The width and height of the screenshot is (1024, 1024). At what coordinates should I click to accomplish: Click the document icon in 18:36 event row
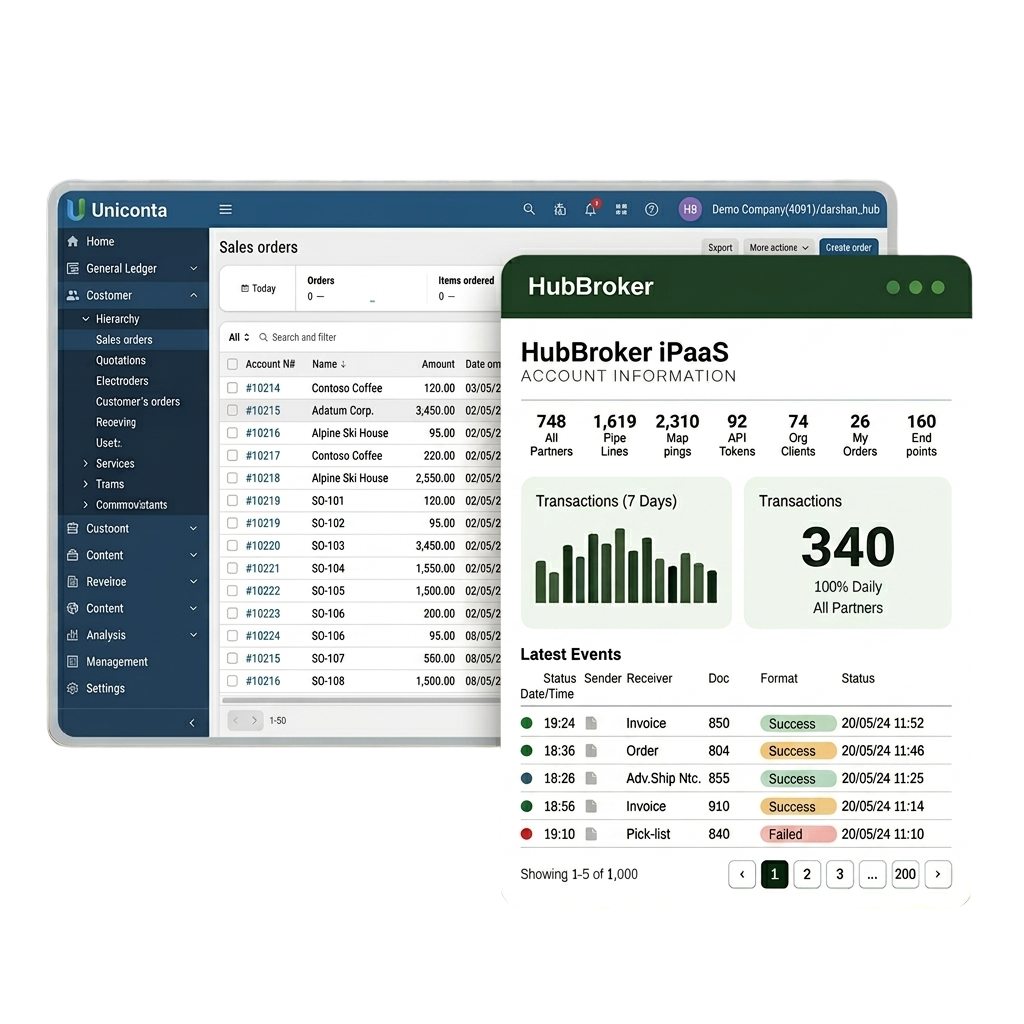[591, 750]
